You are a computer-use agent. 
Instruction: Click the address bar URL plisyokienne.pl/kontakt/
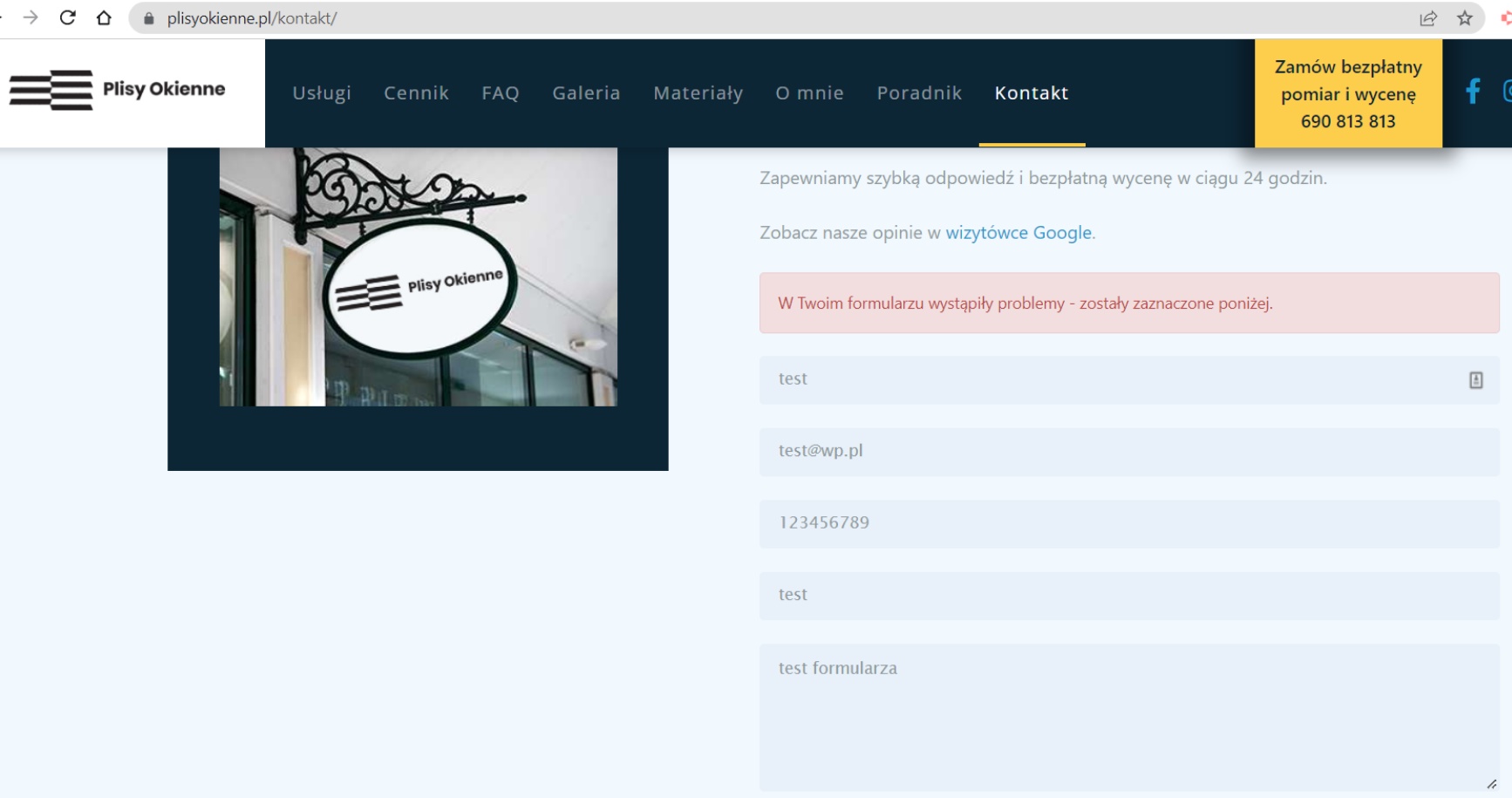coord(252,18)
